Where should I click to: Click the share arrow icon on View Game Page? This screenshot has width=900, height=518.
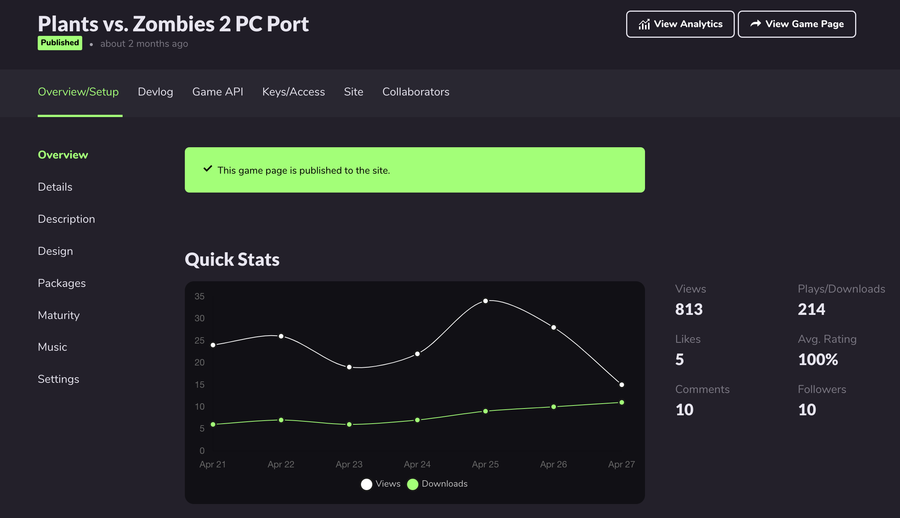[x=755, y=24]
